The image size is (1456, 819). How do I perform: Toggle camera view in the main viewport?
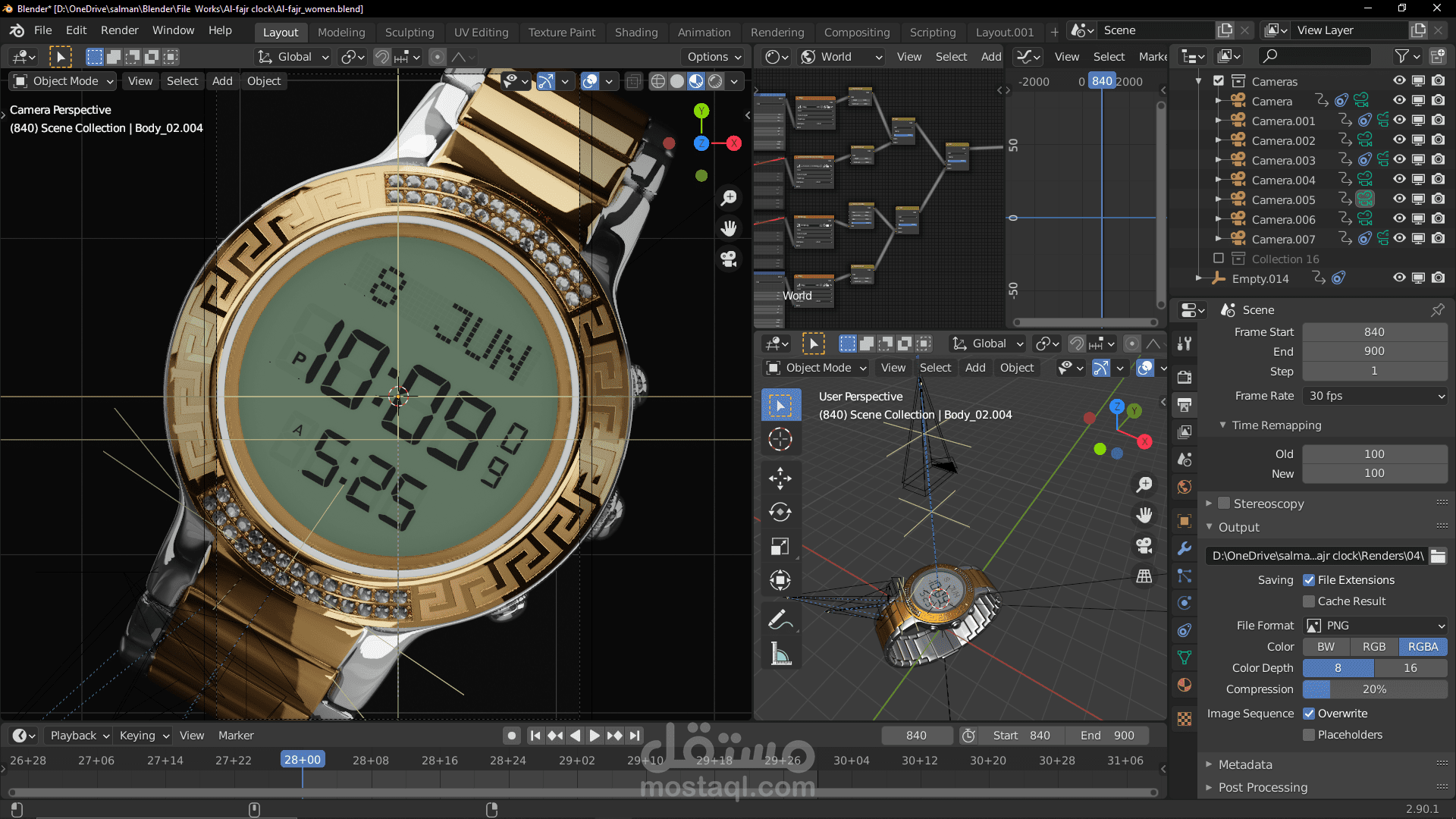[x=729, y=259]
